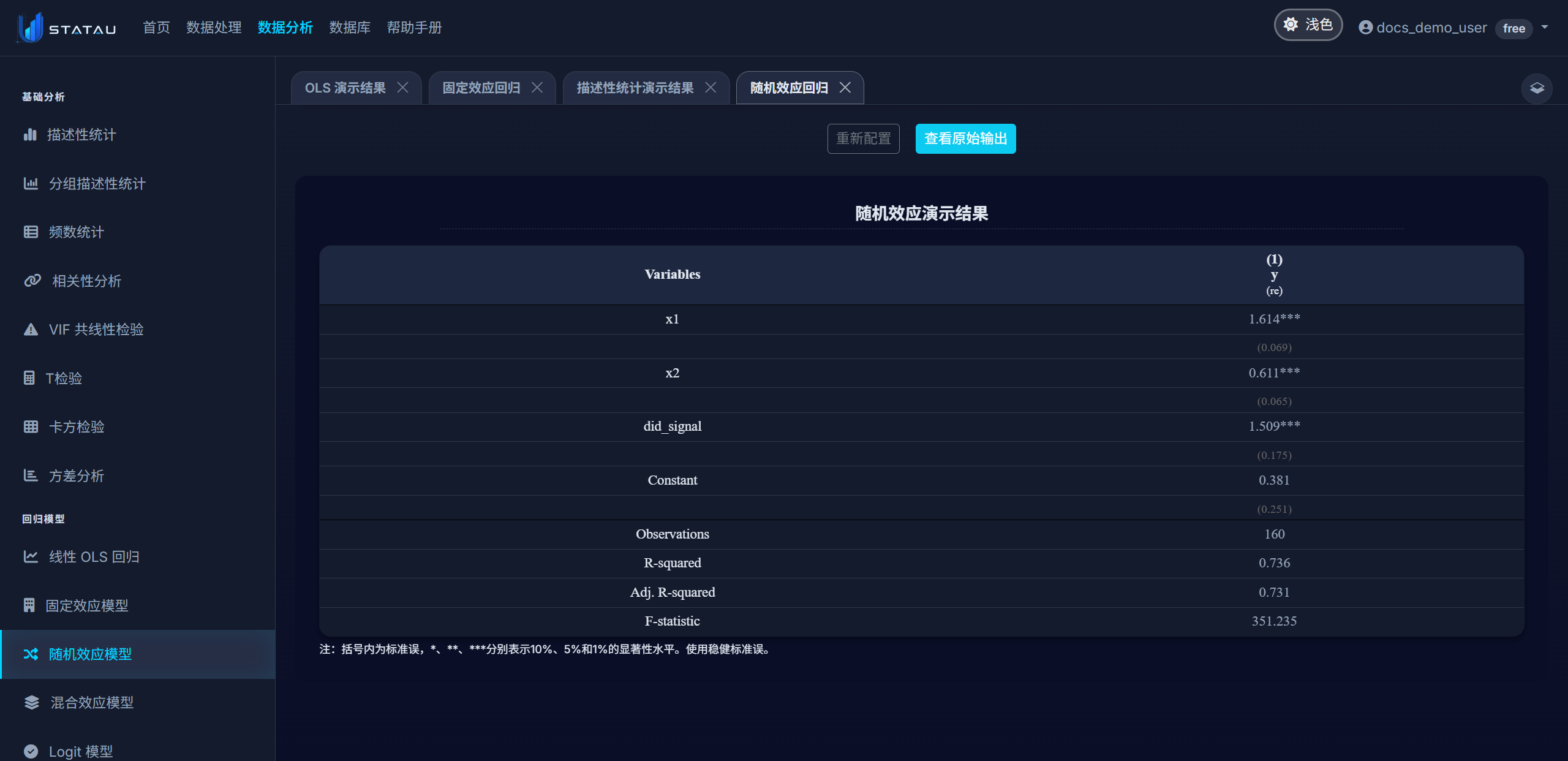The image size is (1568, 761).
Task: Click the Adj. R-squared value 0.731
Action: pos(1274,592)
